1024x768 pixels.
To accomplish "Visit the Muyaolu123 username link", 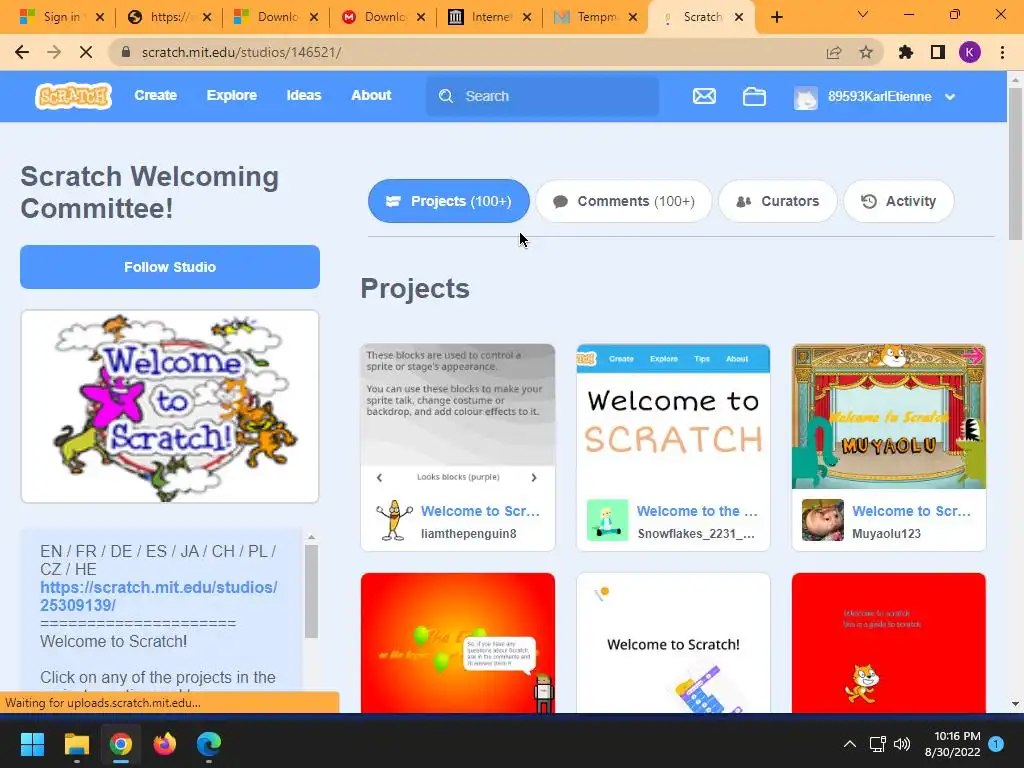I will click(x=887, y=534).
